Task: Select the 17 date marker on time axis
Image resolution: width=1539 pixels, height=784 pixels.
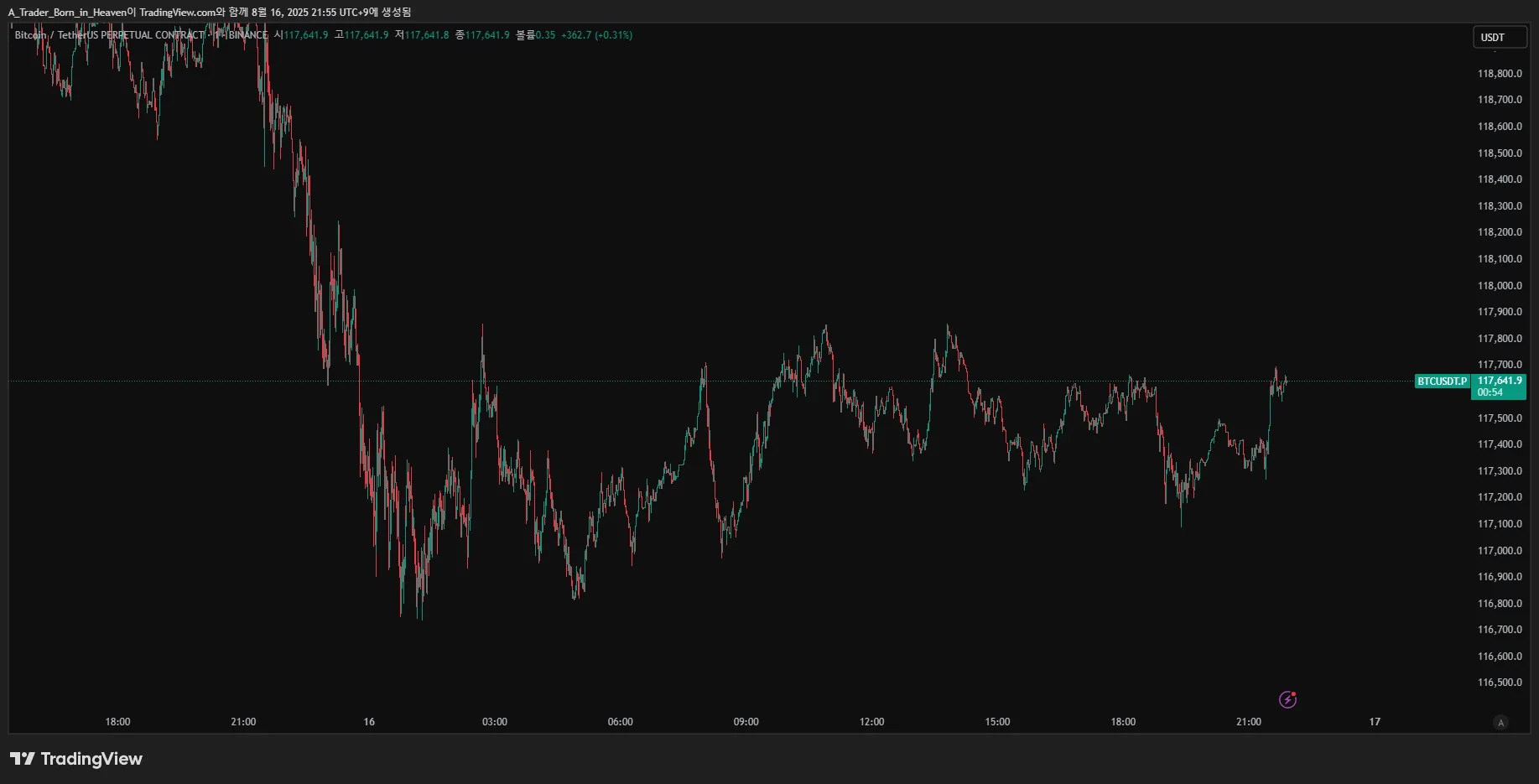Action: [1375, 722]
